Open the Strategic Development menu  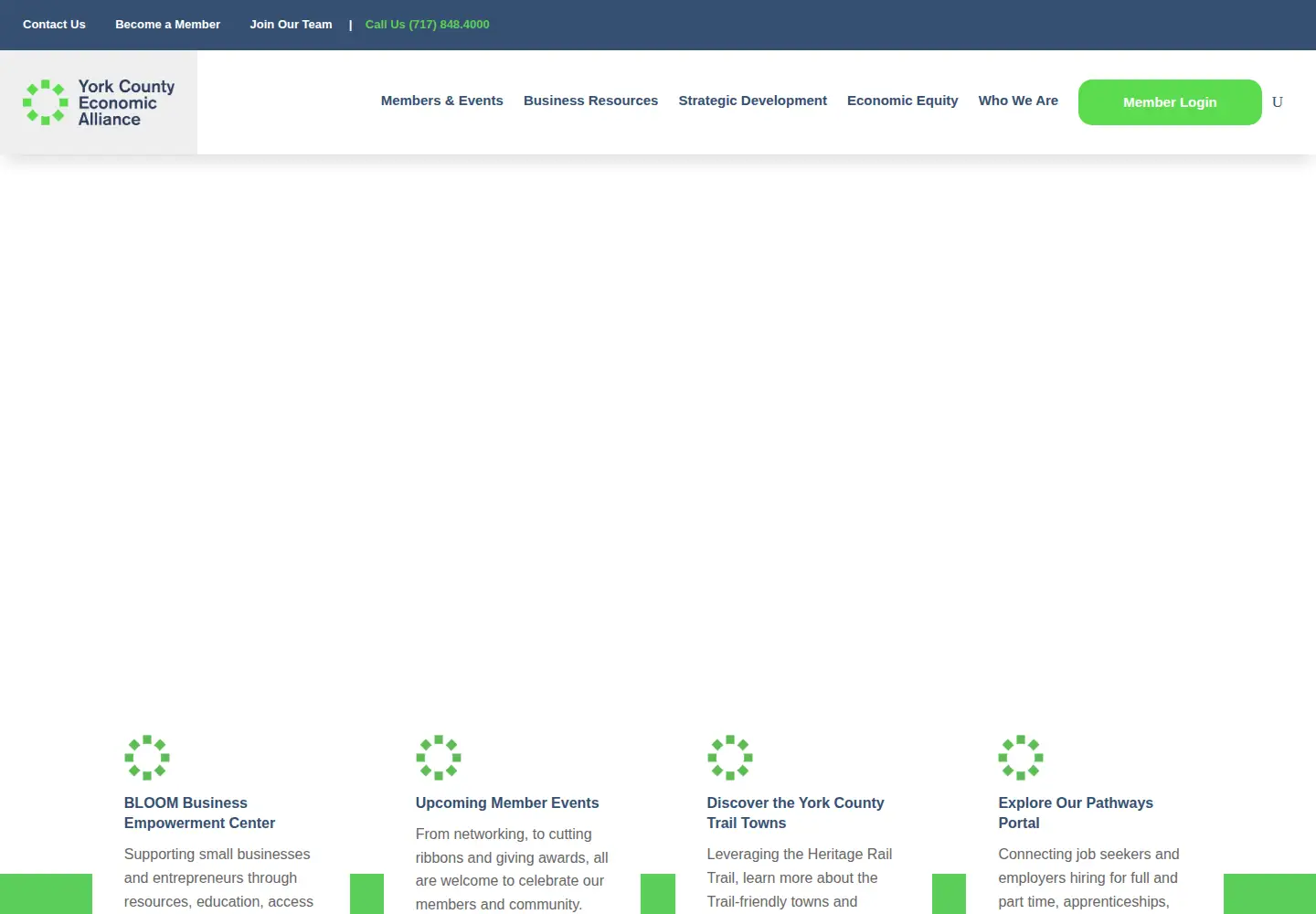[753, 101]
